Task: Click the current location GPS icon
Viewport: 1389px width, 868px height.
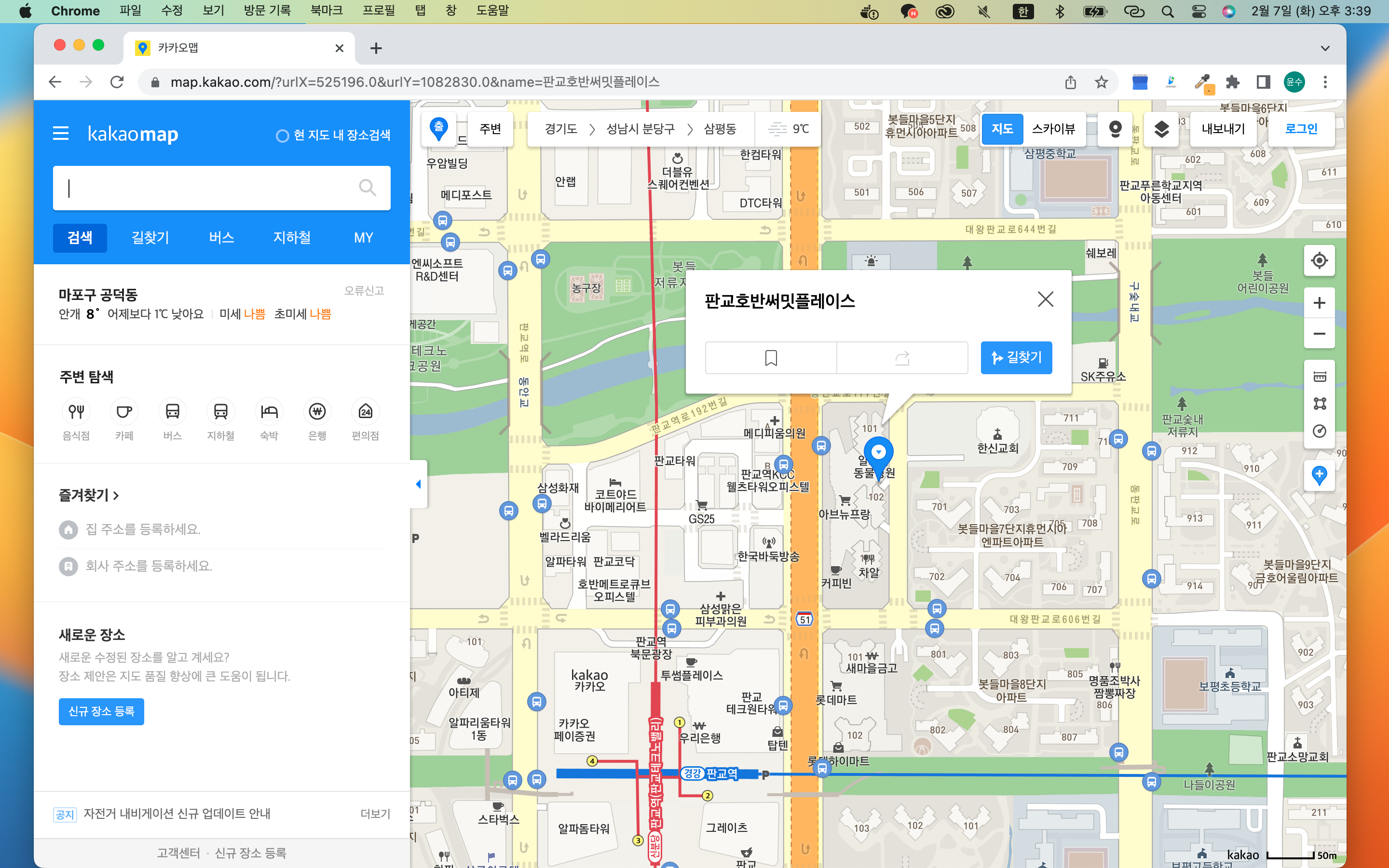Action: click(x=1319, y=260)
